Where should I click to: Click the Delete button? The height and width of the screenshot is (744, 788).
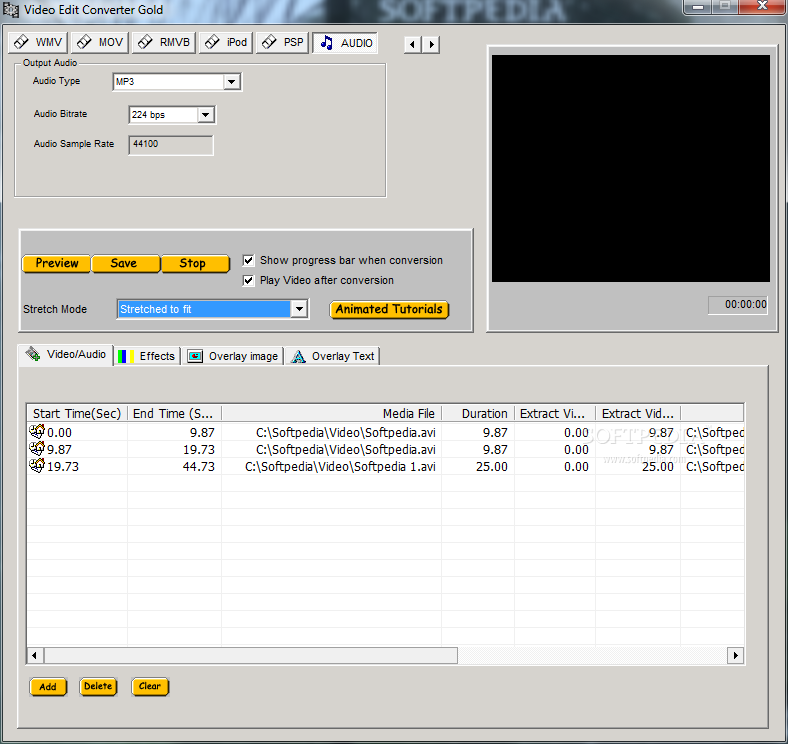[98, 686]
